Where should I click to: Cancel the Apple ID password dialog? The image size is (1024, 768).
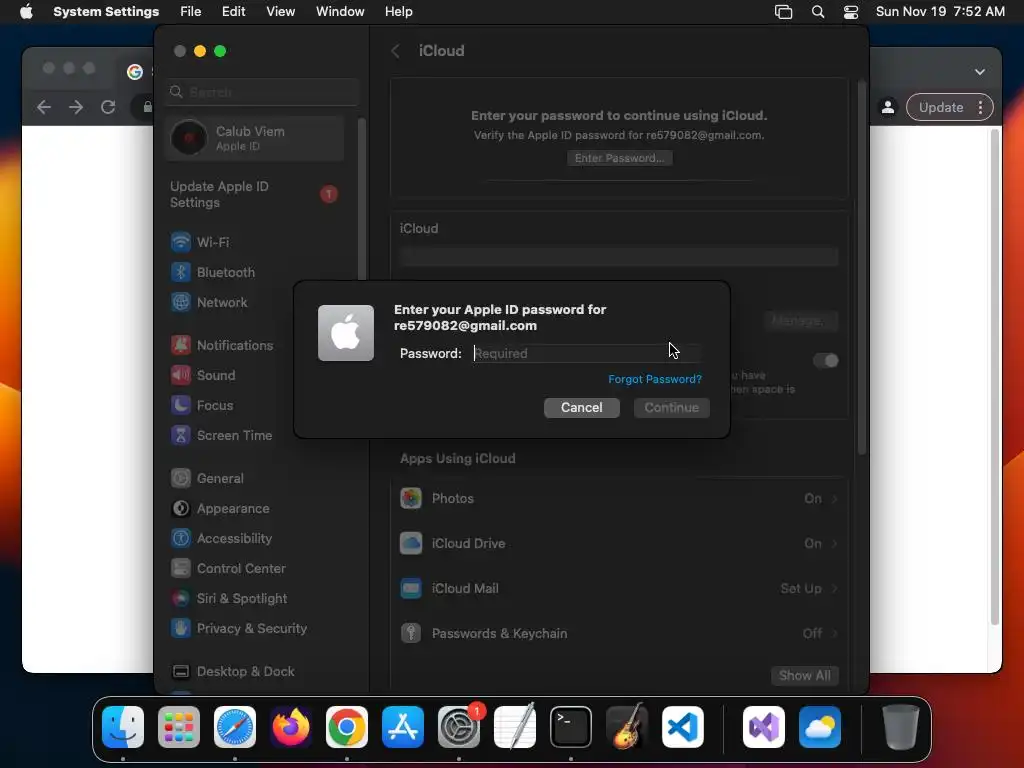tap(581, 408)
